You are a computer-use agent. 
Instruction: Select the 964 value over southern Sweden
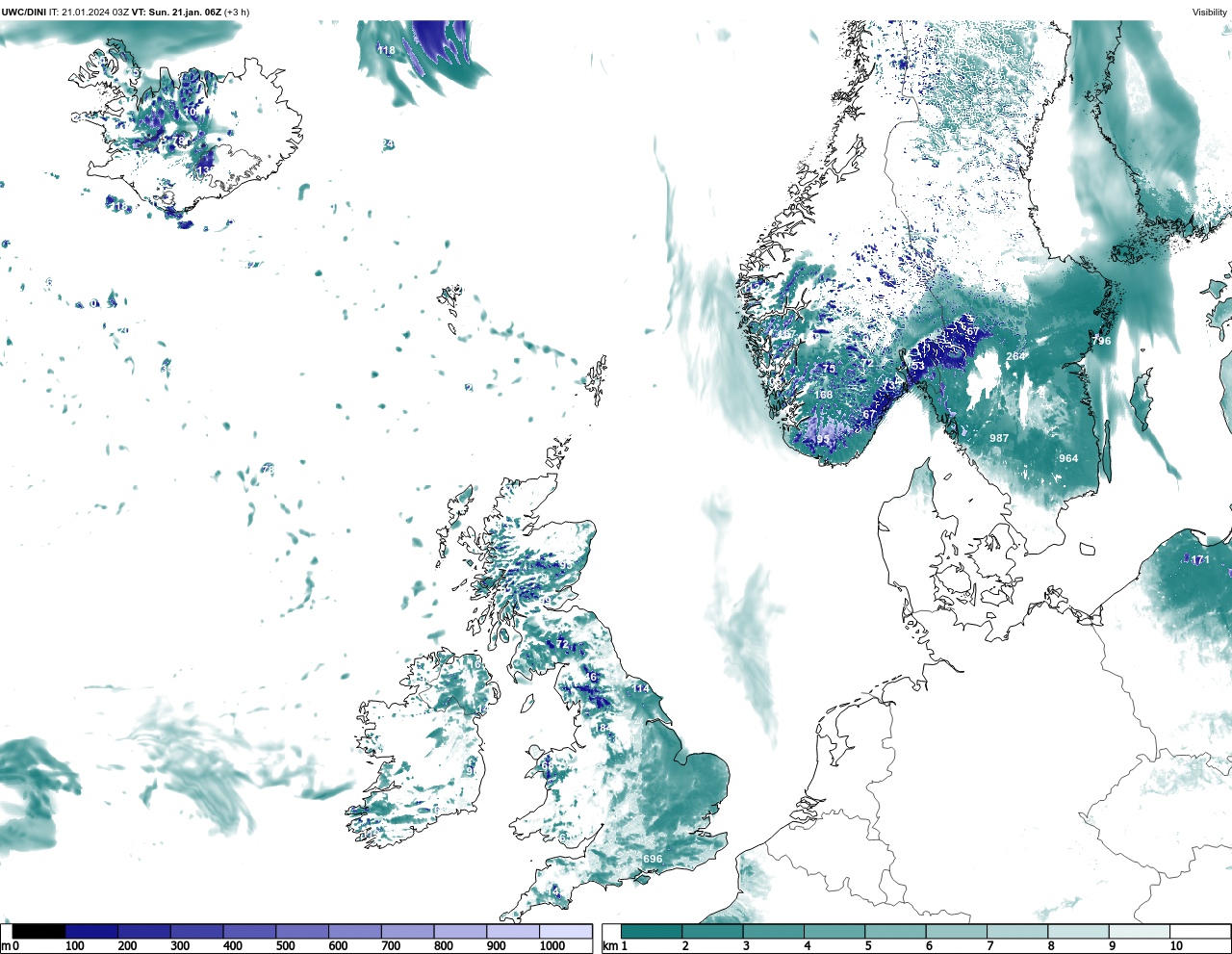point(1068,458)
